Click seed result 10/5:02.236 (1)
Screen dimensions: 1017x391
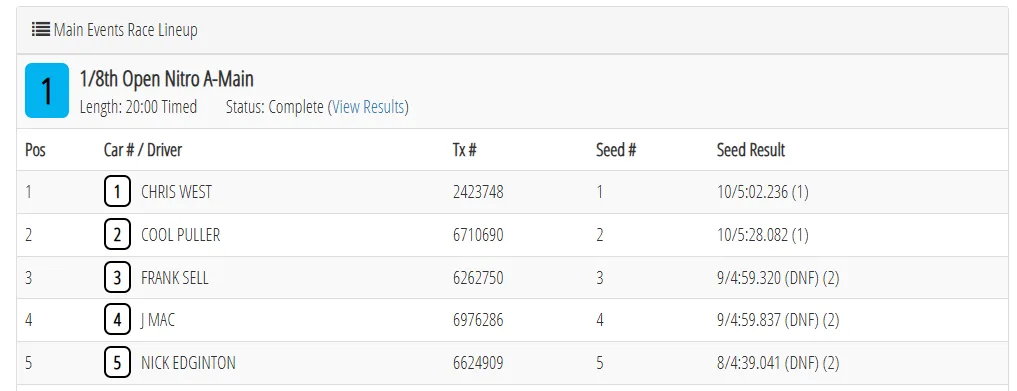coord(762,192)
